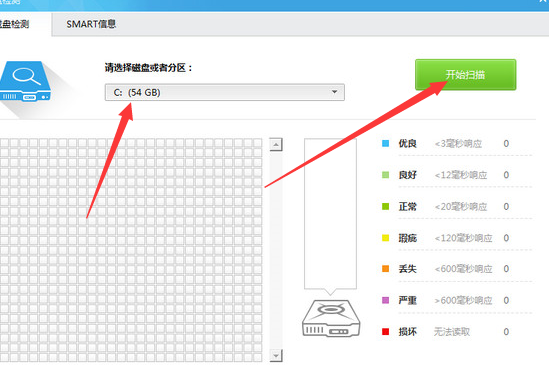Click the scroll up arrow beside grid
The image size is (549, 369).
(x=276, y=144)
